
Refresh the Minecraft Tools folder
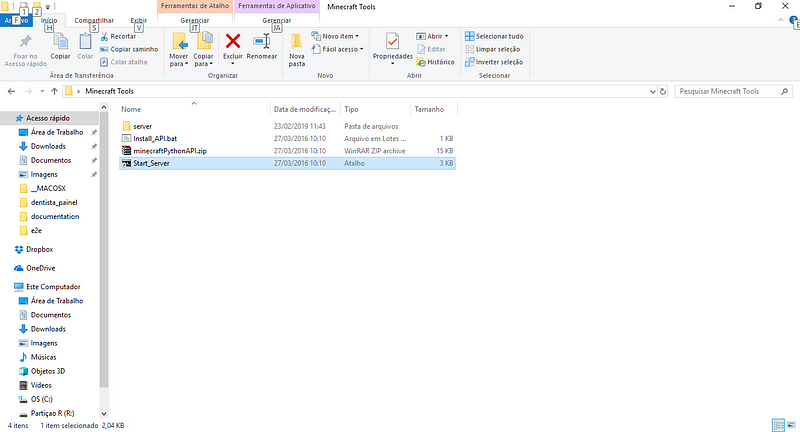[x=663, y=91]
